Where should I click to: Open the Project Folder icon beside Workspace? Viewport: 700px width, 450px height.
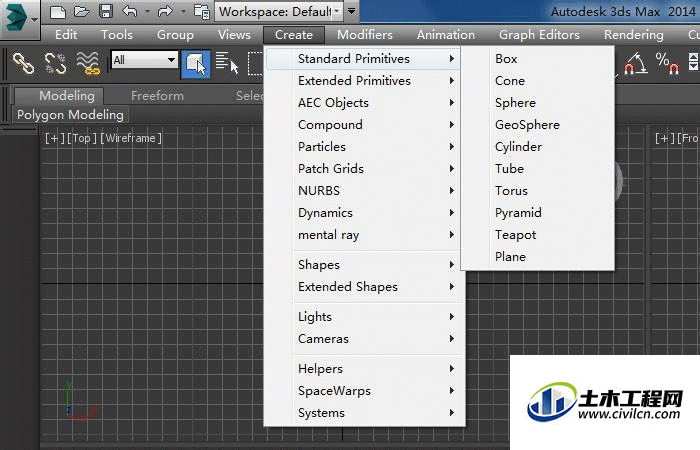tap(202, 12)
